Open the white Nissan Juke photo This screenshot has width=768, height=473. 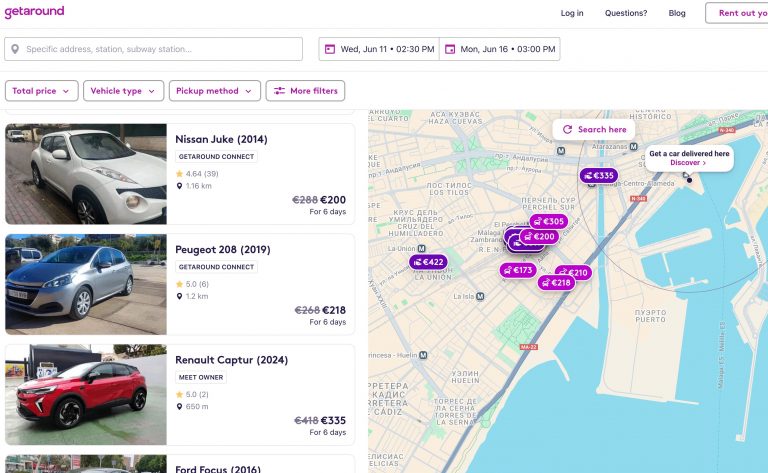86,174
